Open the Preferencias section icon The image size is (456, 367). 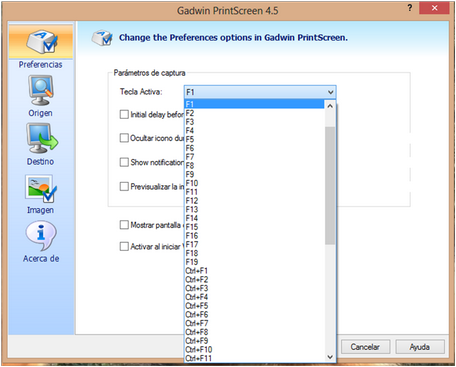[42, 42]
